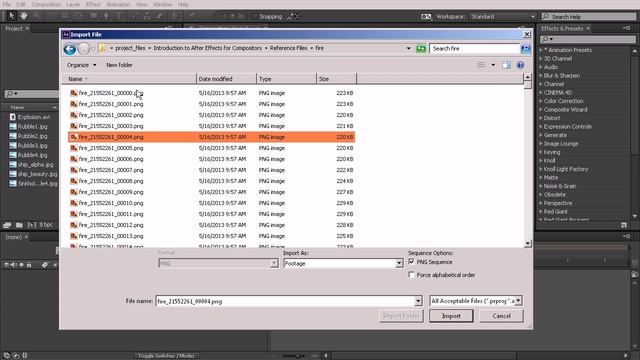Expand the Distort effects category

(541, 118)
